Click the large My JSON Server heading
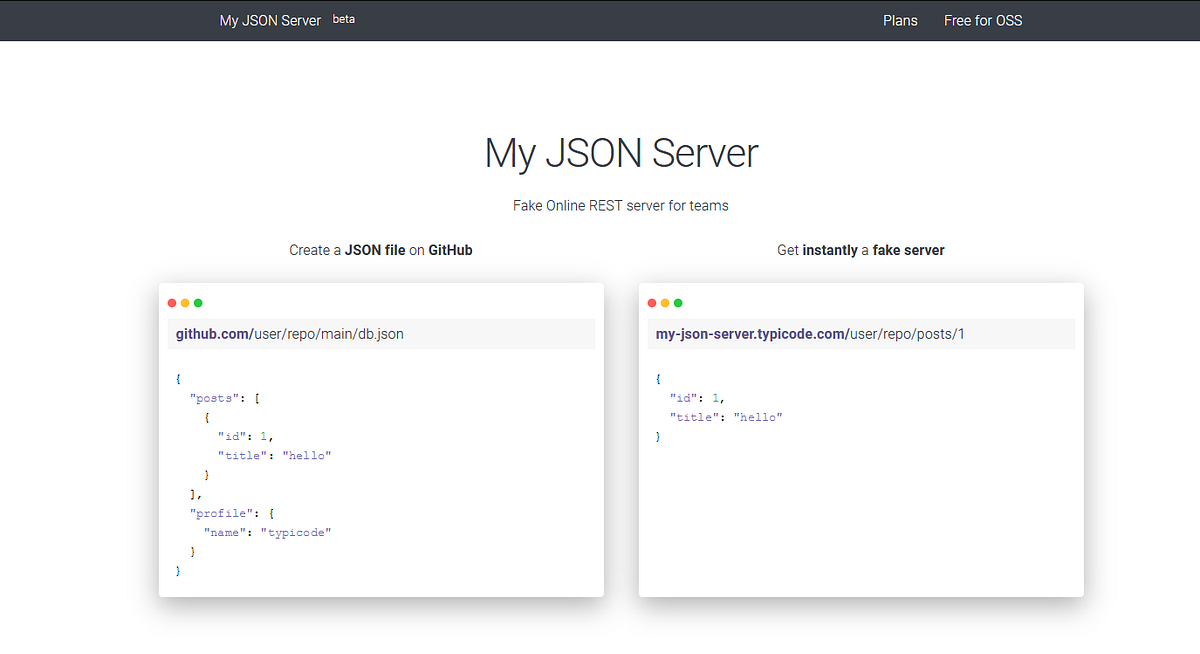The width and height of the screenshot is (1200, 654). (x=621, y=153)
